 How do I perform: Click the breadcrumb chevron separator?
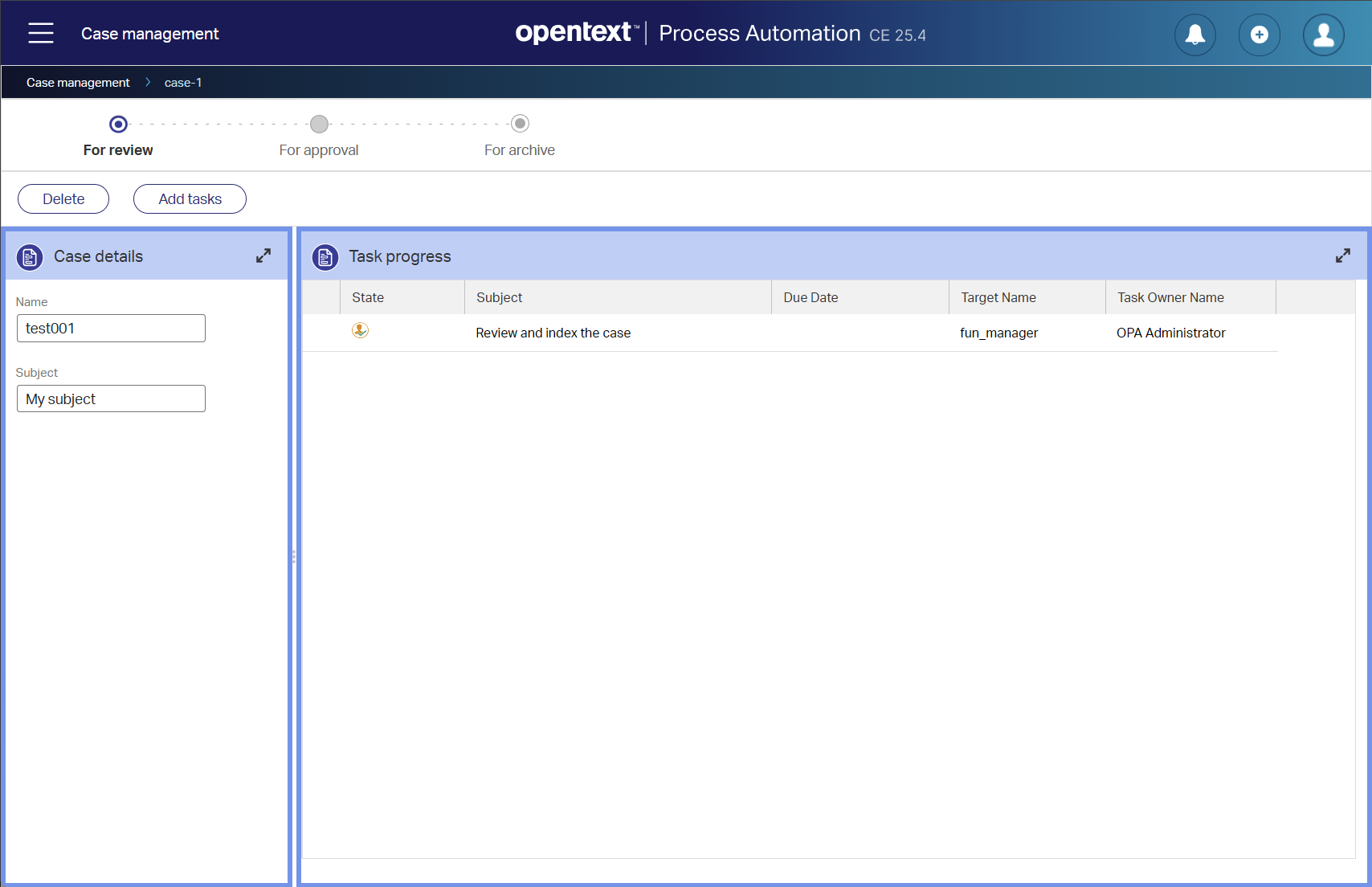(x=148, y=83)
